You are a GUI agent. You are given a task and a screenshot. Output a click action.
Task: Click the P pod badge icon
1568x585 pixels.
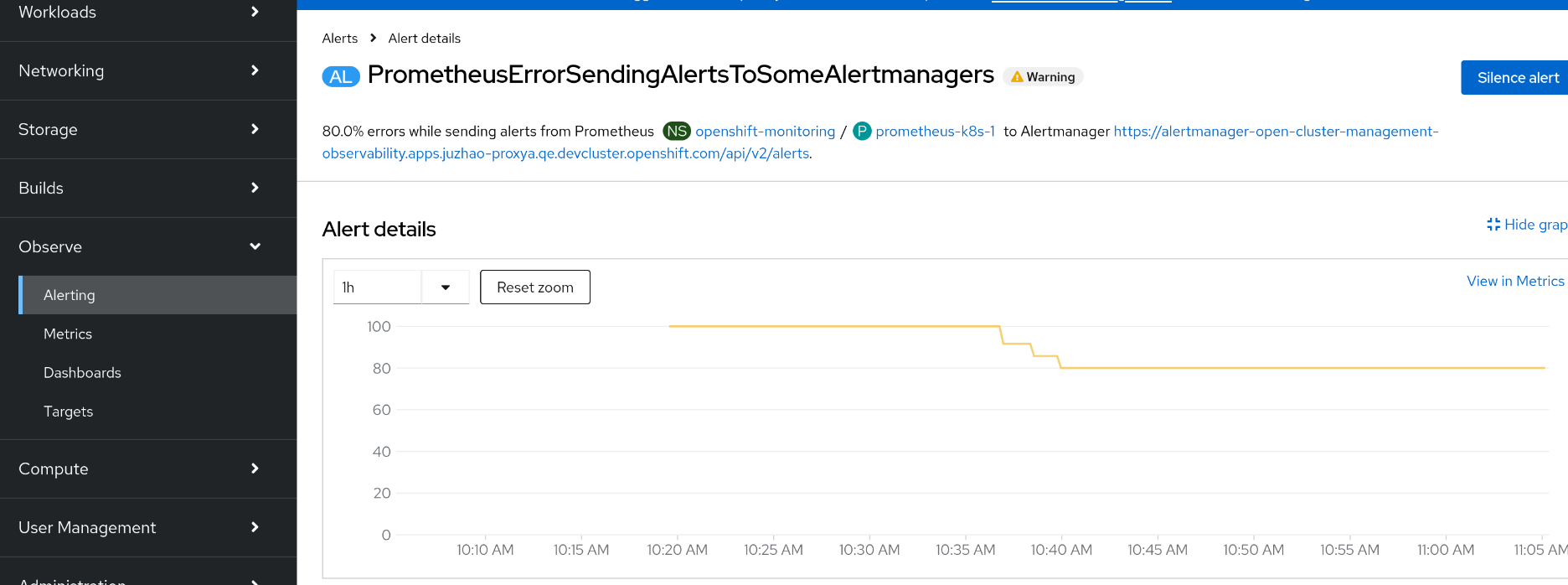(862, 132)
